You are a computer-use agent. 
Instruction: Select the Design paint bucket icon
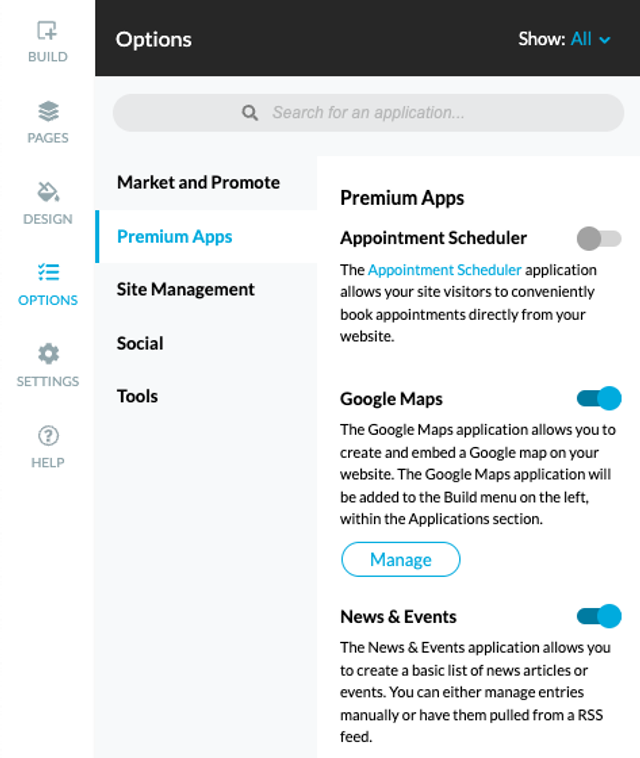click(48, 192)
